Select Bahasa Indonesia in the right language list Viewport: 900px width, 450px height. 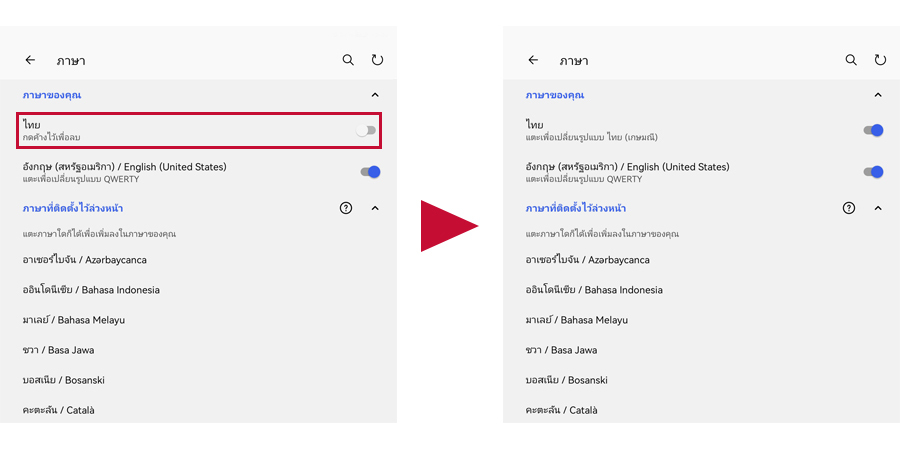click(x=593, y=290)
